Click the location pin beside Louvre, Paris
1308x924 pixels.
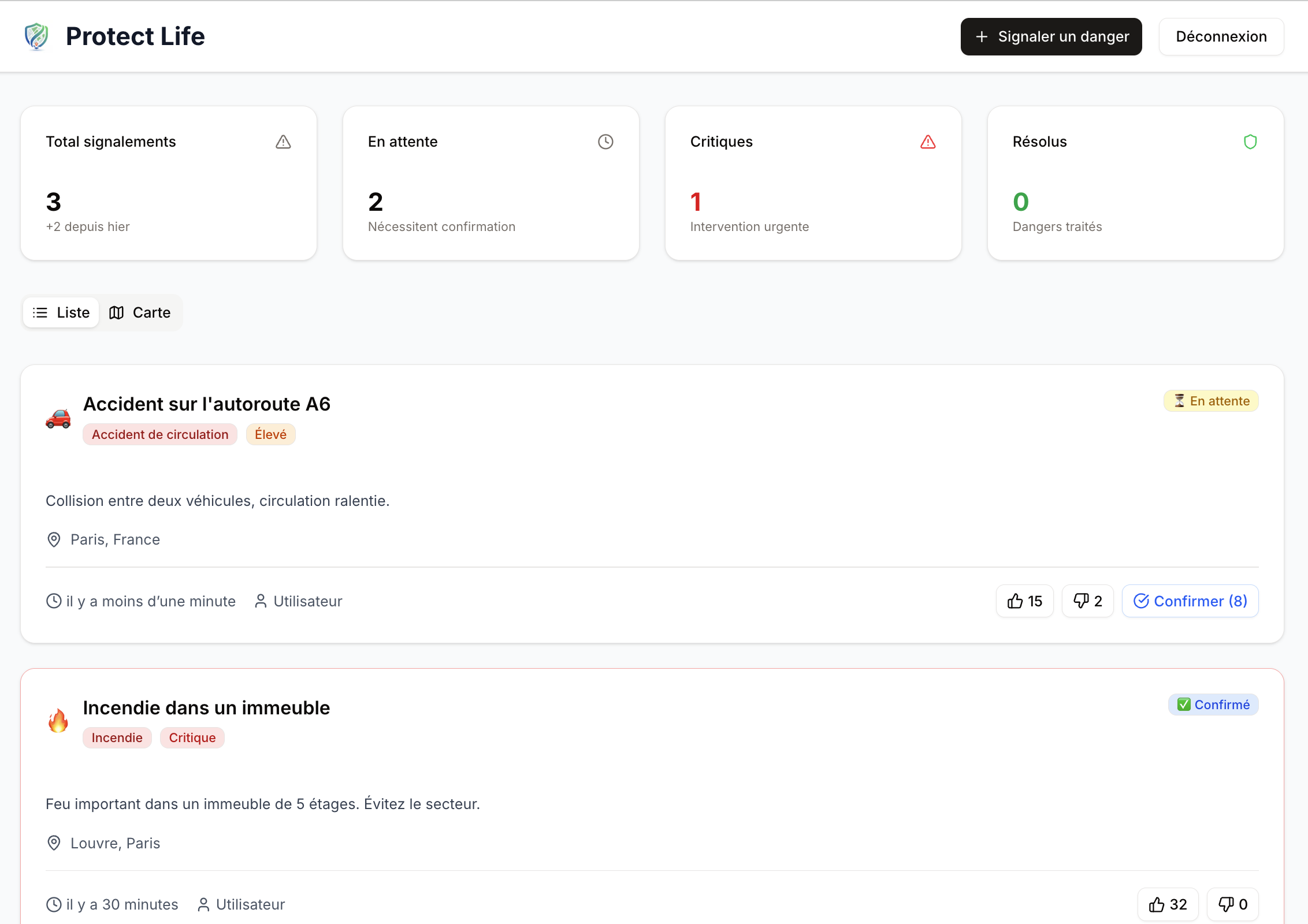[x=54, y=843]
